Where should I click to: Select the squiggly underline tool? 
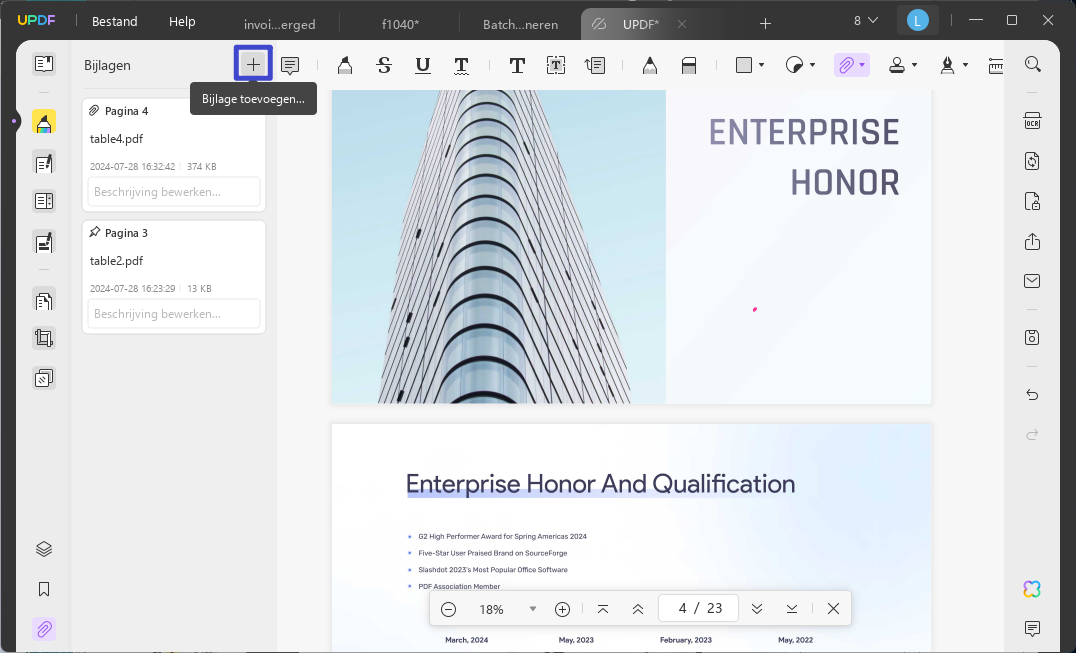(461, 65)
